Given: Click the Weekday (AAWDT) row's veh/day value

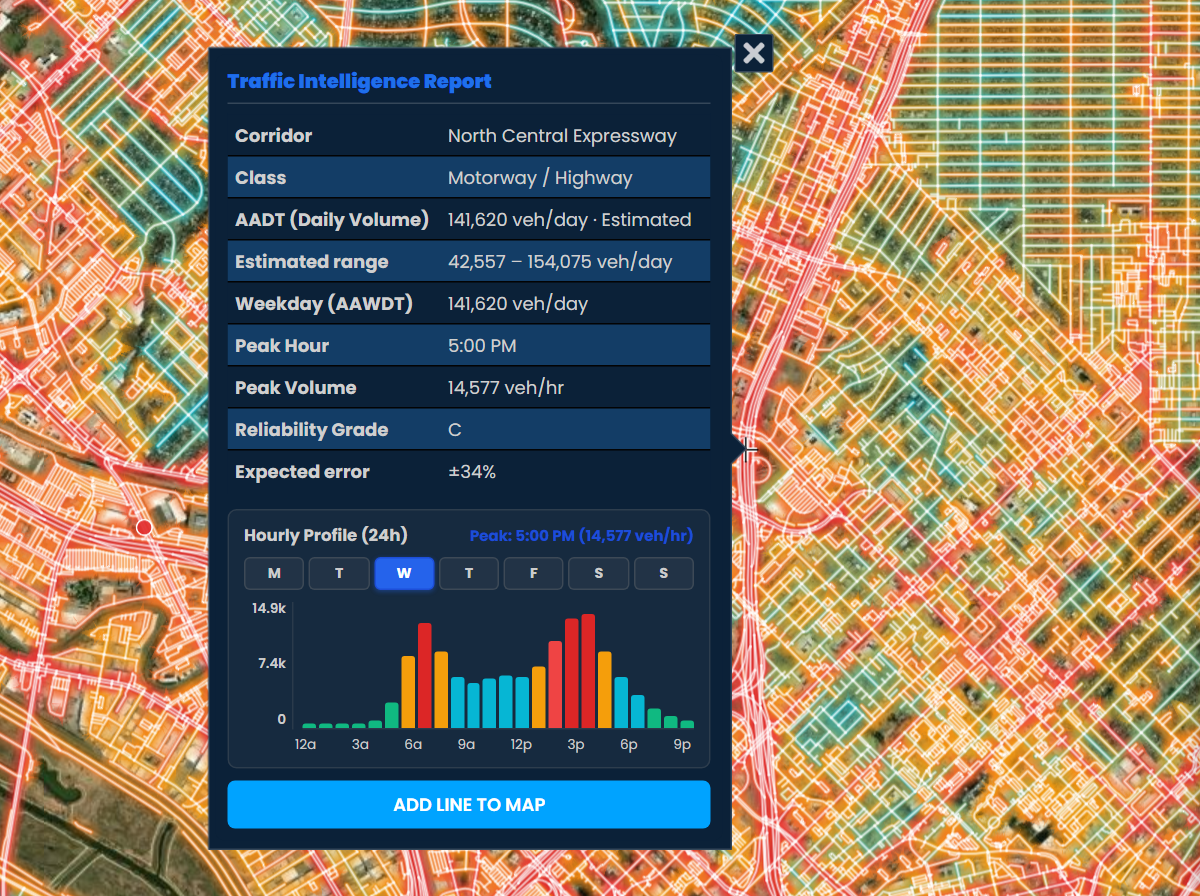Looking at the screenshot, I should [x=518, y=304].
